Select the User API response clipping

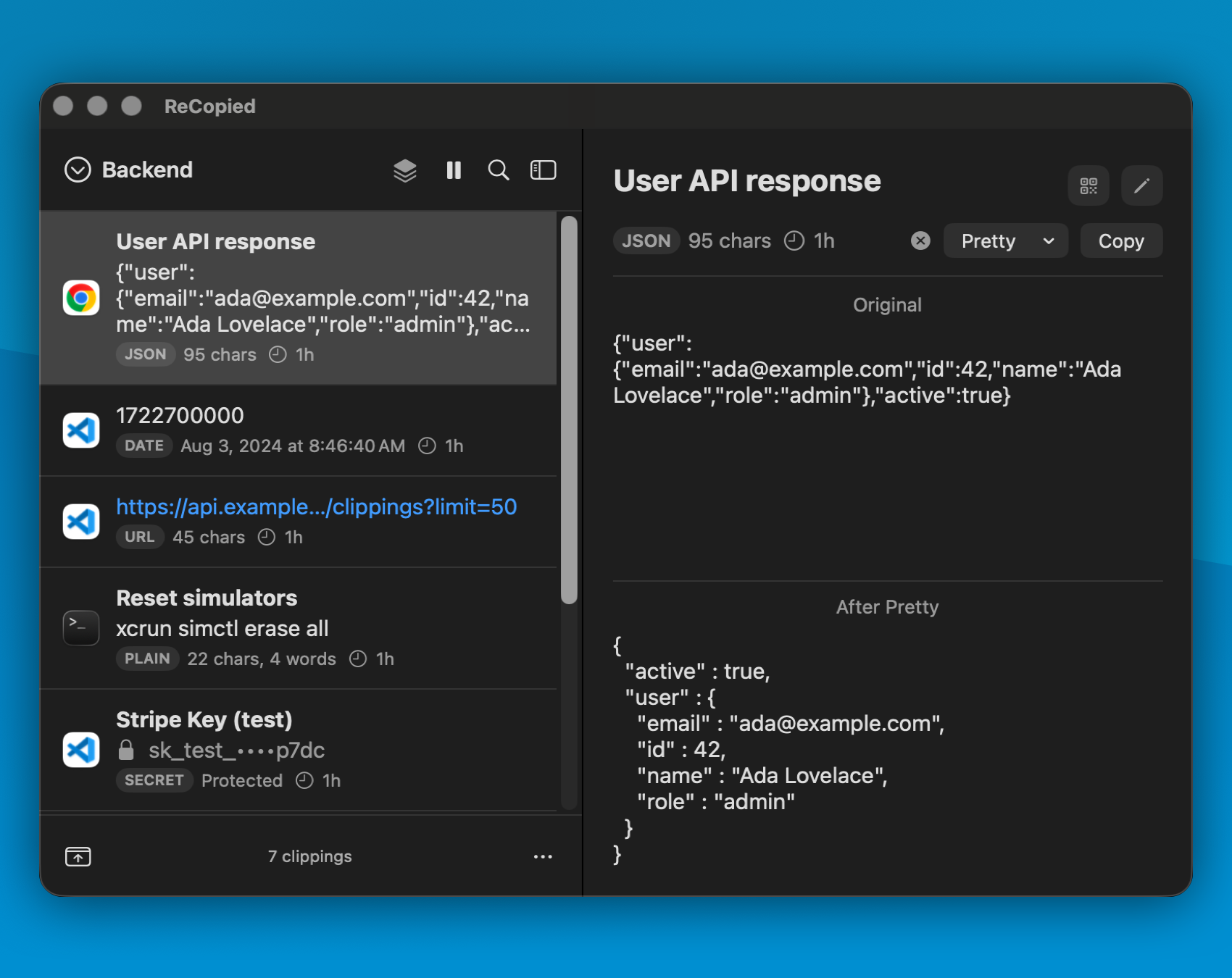(299, 298)
